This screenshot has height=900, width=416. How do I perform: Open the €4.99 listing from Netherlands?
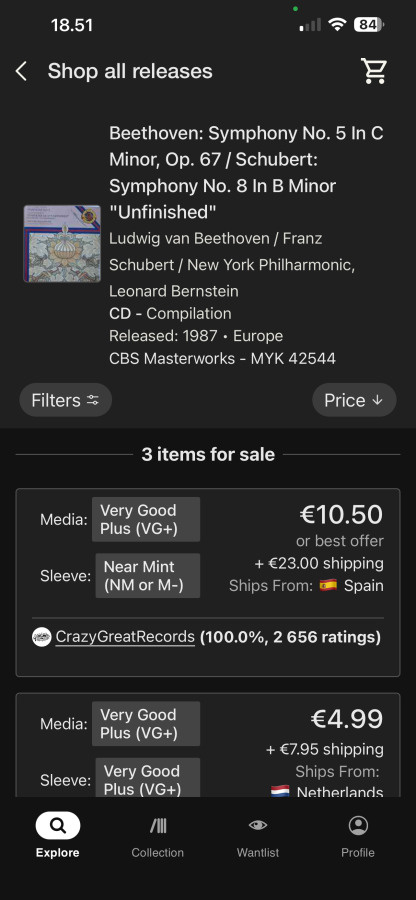tap(208, 745)
